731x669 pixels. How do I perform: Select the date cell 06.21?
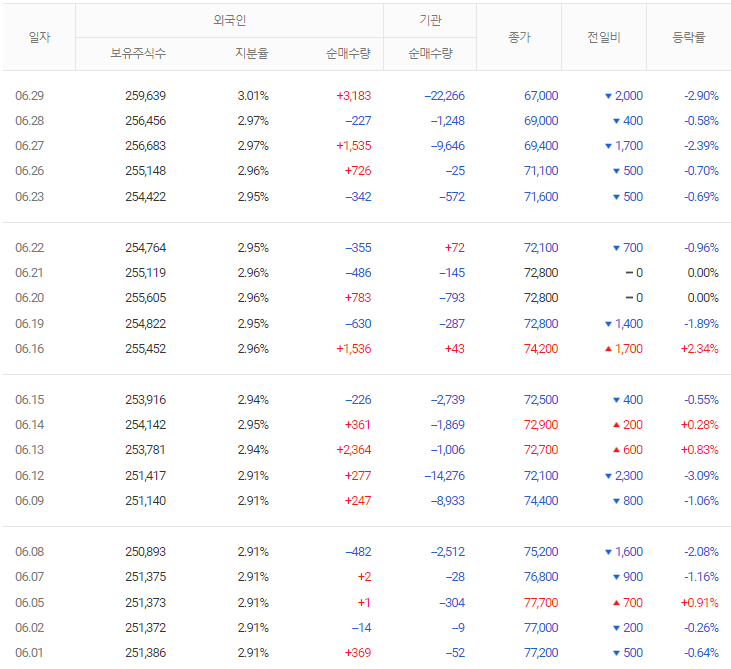[29, 273]
